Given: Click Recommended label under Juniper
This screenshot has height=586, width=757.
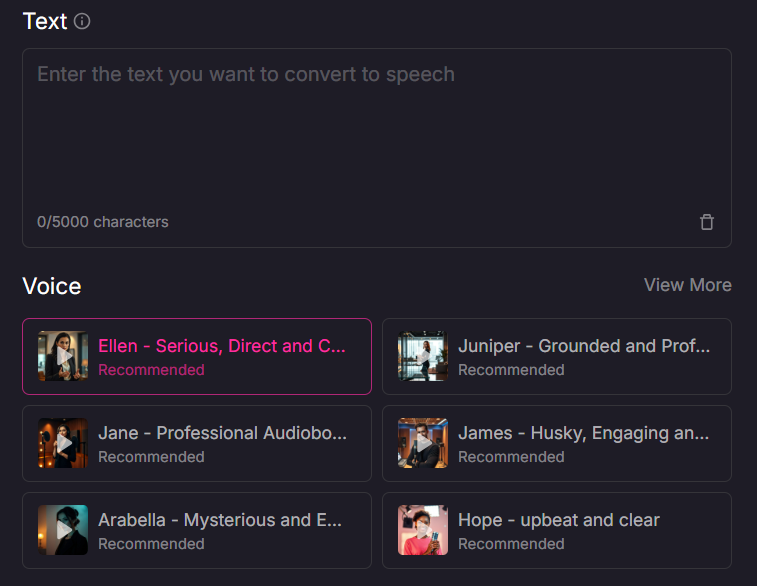Looking at the screenshot, I should point(511,370).
